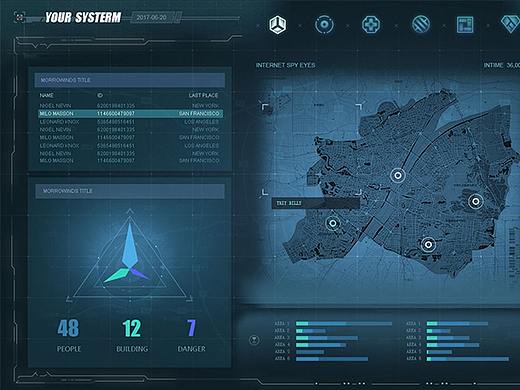This screenshot has height=390, width=520.
Task: Click the hourglass icon beside area bars
Action: (254, 340)
